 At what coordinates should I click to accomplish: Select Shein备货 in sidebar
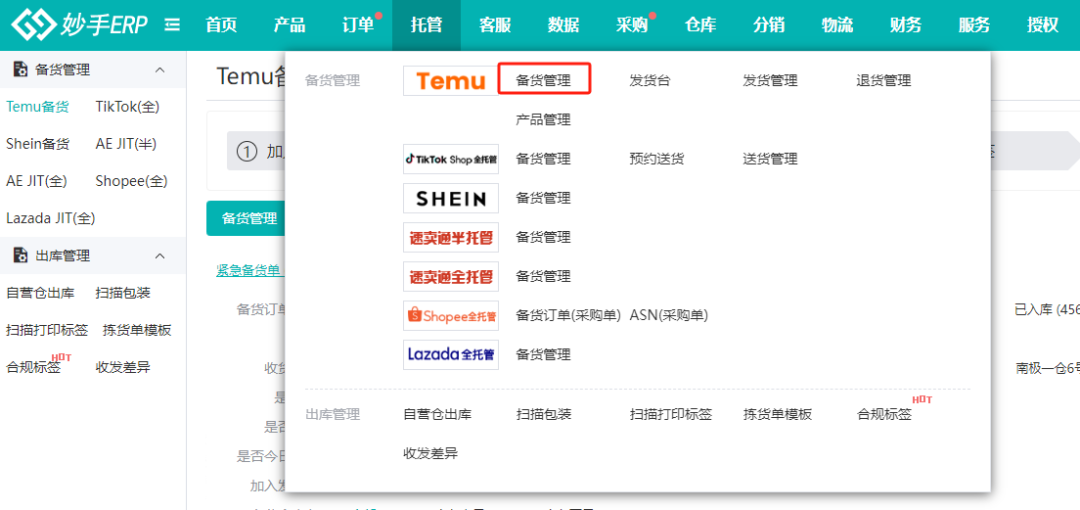coord(37,144)
